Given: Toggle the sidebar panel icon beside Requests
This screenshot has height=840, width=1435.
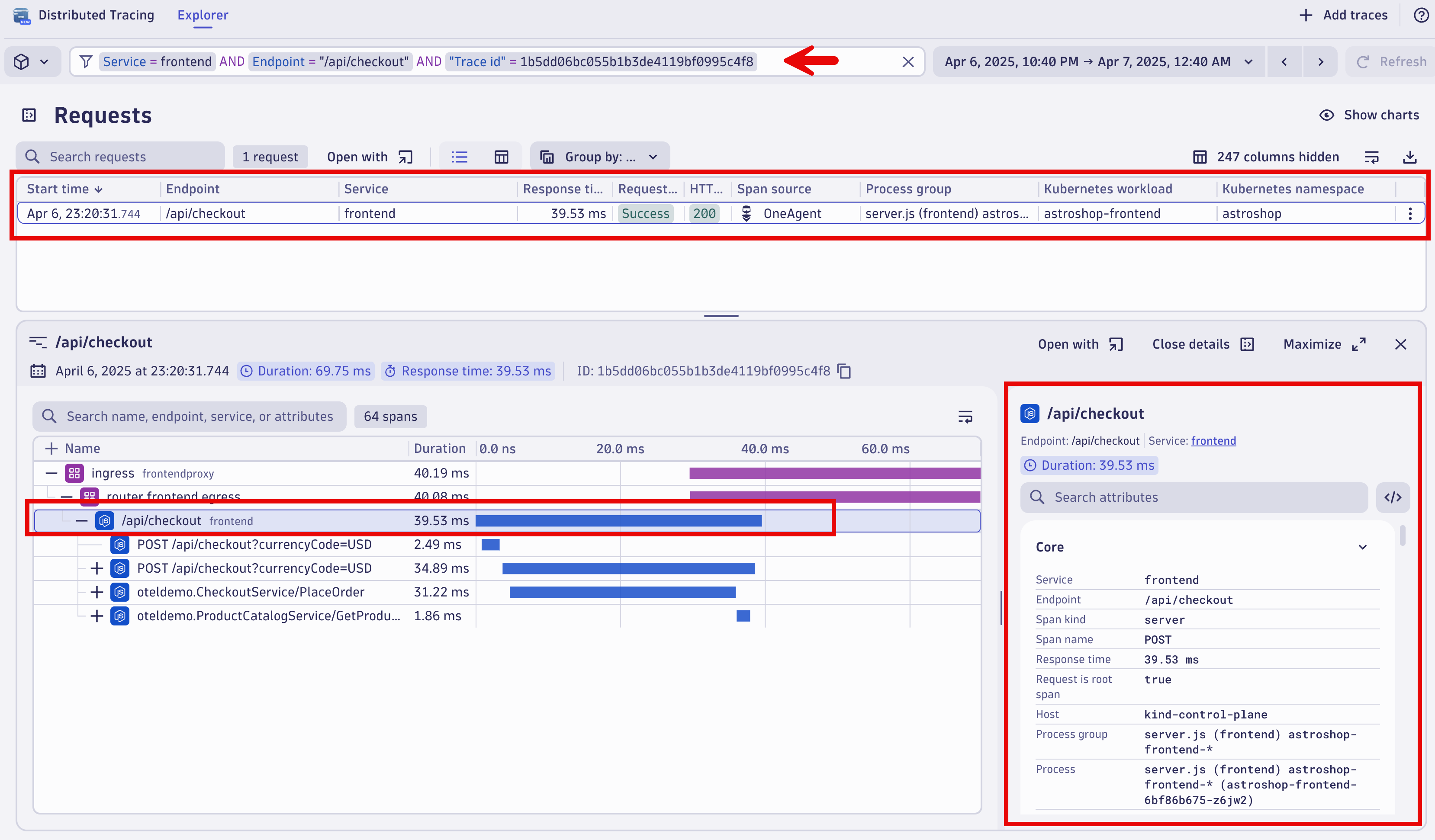Looking at the screenshot, I should 29,115.
